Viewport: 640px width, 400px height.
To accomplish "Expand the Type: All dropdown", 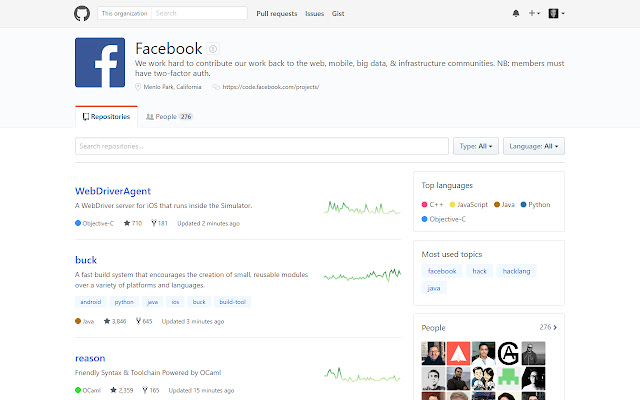I will pyautogui.click(x=476, y=146).
